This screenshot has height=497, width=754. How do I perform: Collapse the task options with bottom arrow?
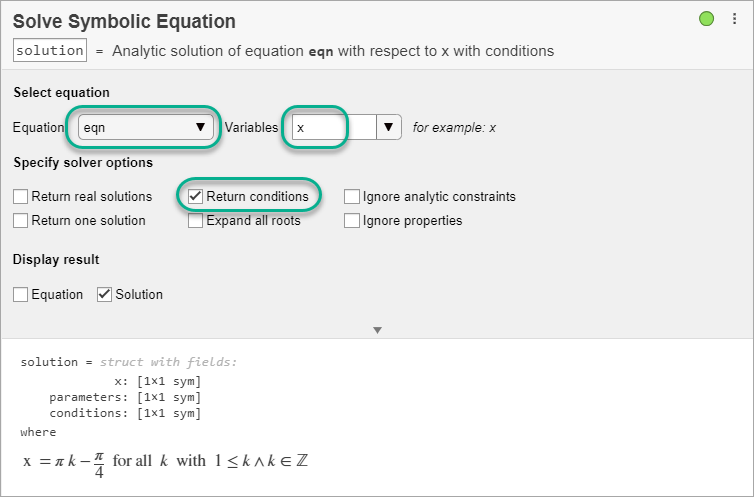[377, 330]
